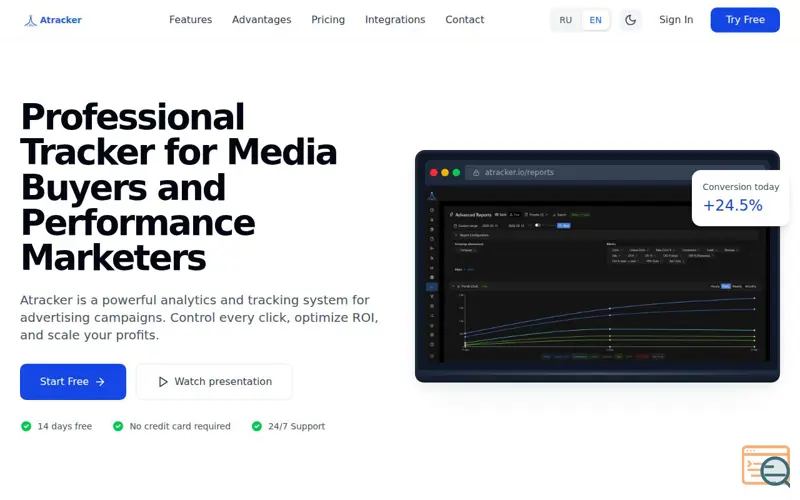Viewport: 800px width, 500px height.
Task: Go to the Advantages section
Action: click(x=262, y=19)
